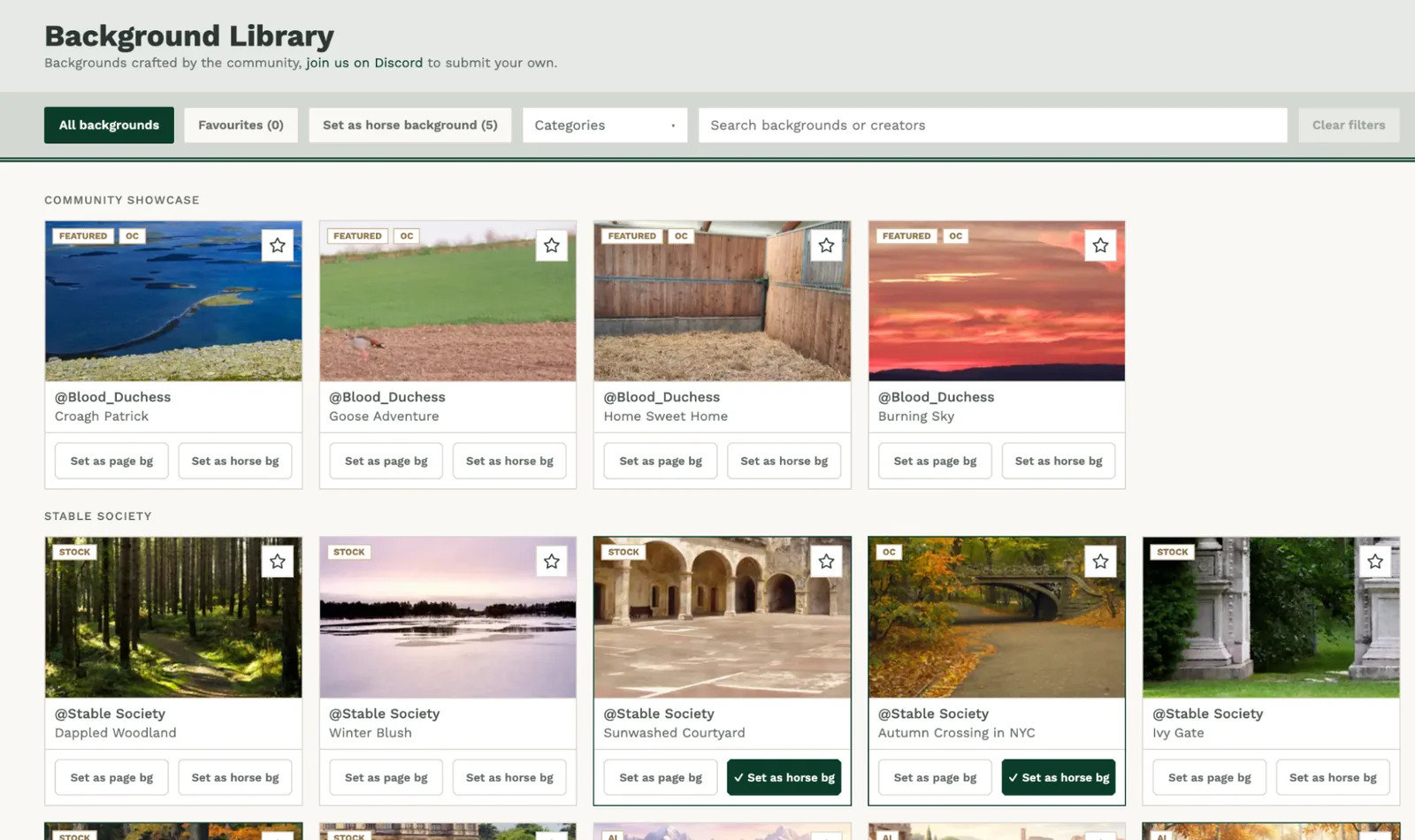The height and width of the screenshot is (840, 1415).
Task: Set Goose Adventure as page bg
Action: tap(386, 461)
